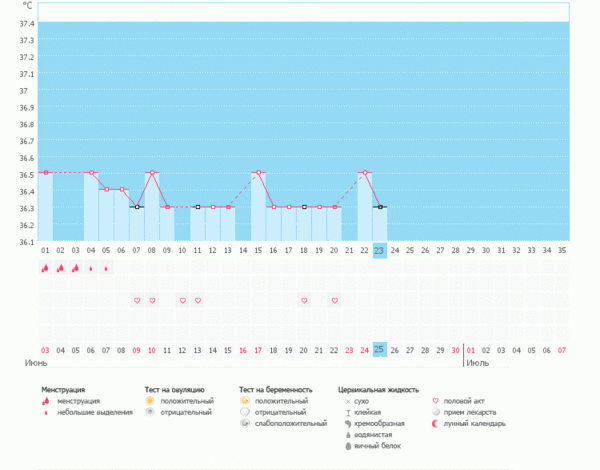The image size is (600, 470).
Task: Click the first temperature point on day 01
Action: coord(45,173)
